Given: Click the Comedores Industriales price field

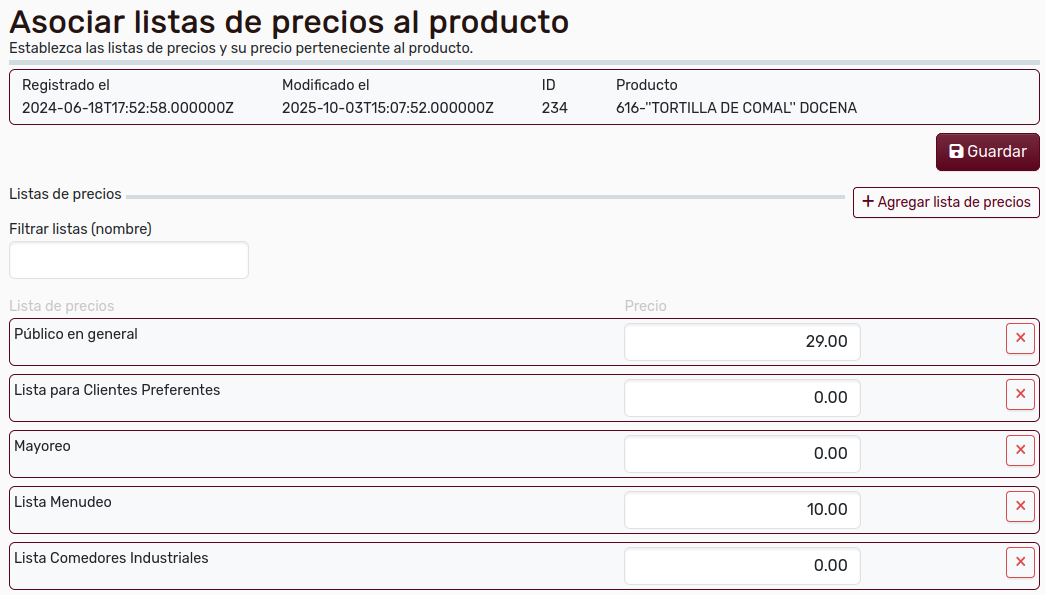Looking at the screenshot, I should tap(742, 565).
